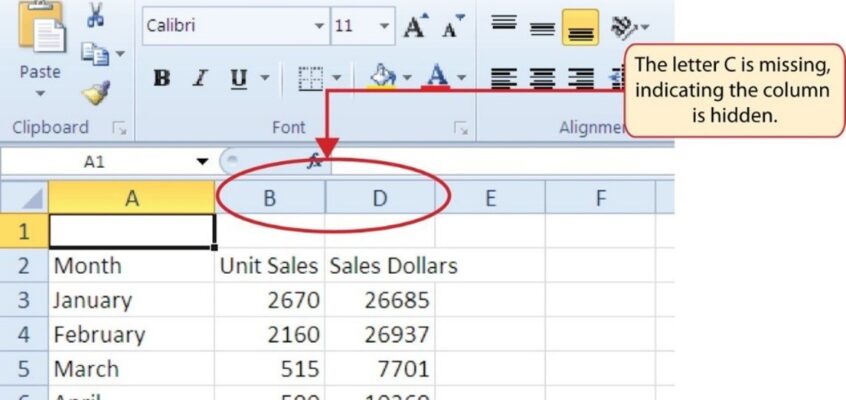
Task: Expand the font name dropdown arrow
Action: (x=320, y=25)
